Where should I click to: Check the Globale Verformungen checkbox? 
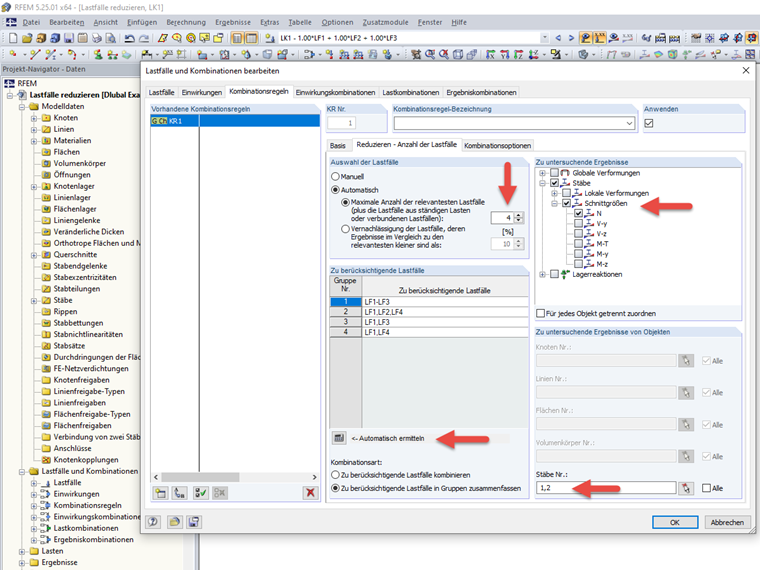554,173
